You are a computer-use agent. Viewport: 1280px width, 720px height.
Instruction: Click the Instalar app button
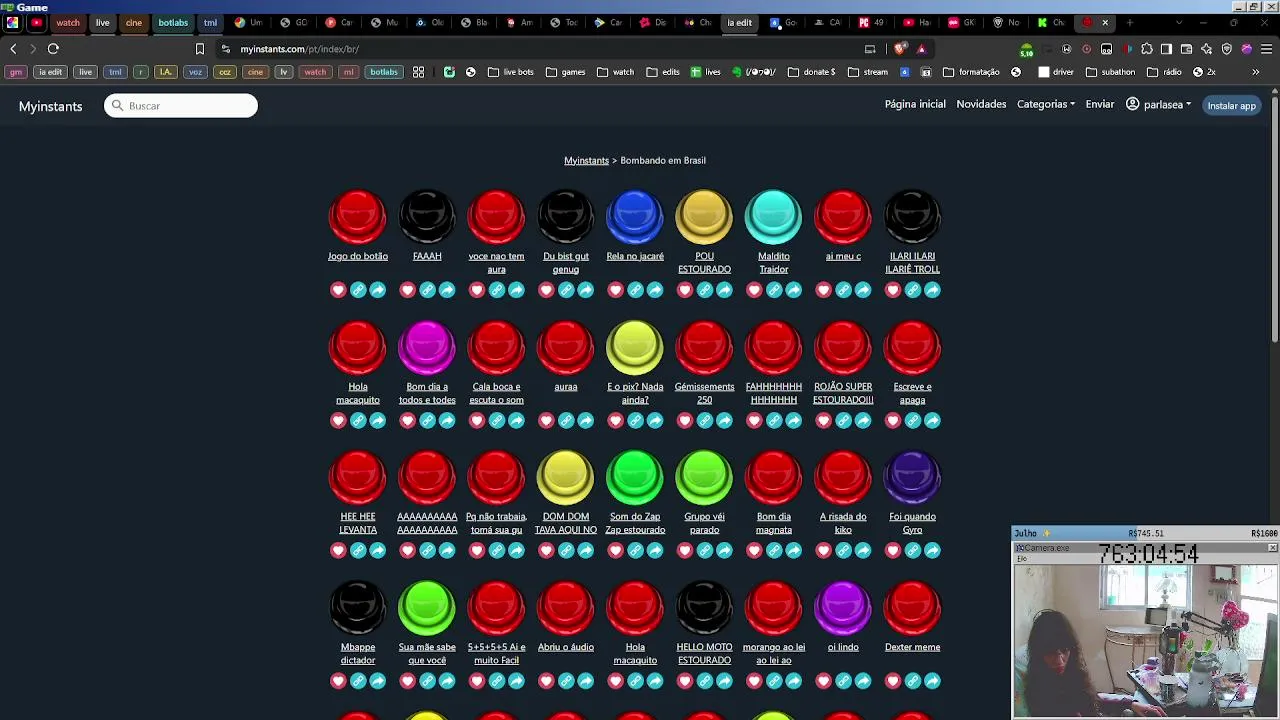coord(1231,105)
